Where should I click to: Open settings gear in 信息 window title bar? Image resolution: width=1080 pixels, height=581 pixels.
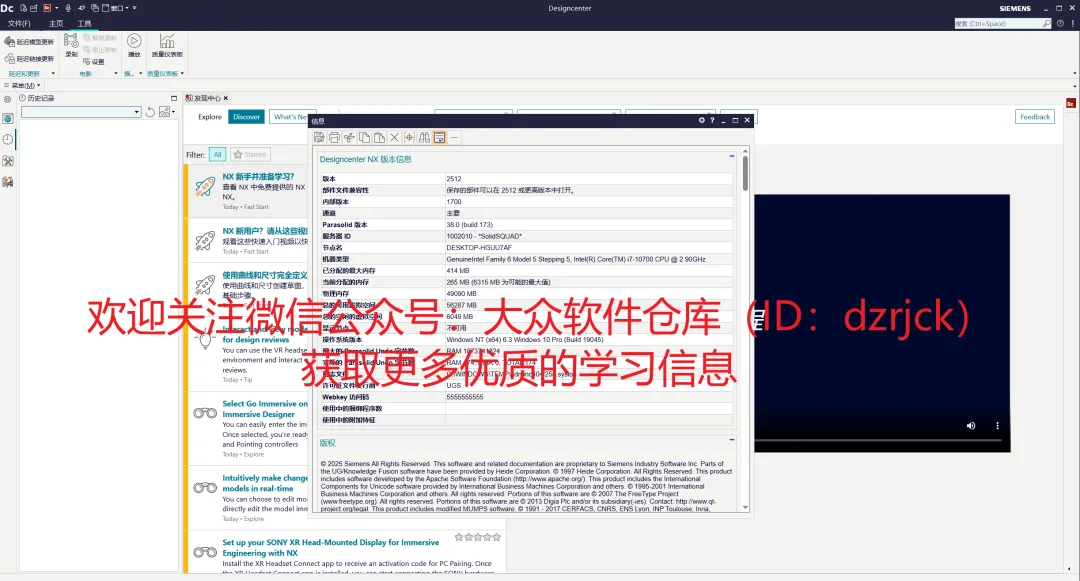(x=702, y=120)
